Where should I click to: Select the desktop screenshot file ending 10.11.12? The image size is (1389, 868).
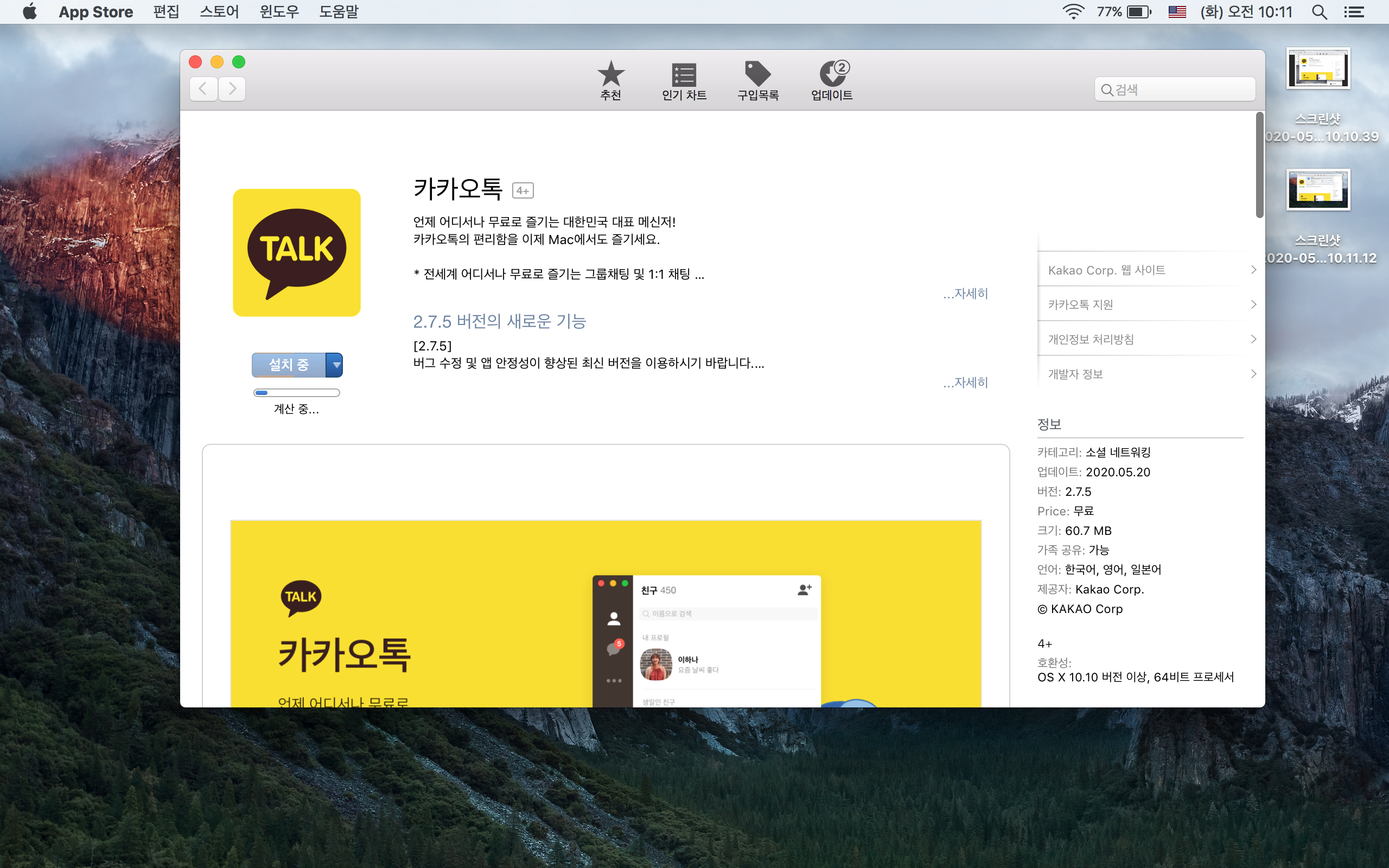pyautogui.click(x=1318, y=217)
